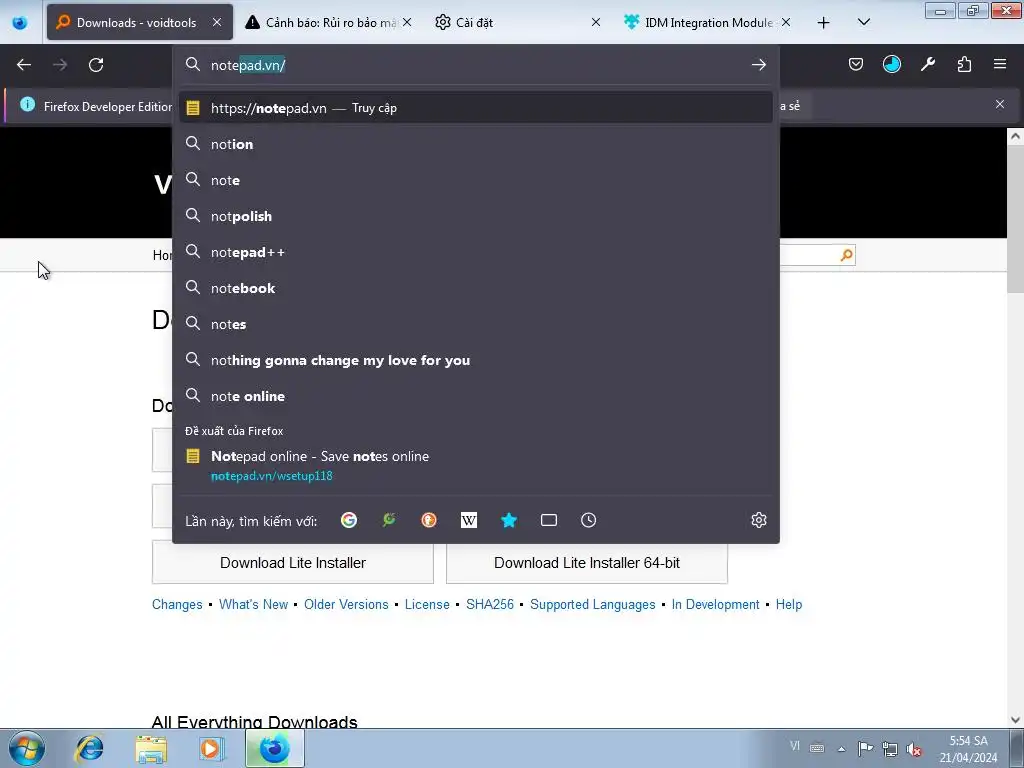This screenshot has height=768, width=1024.
Task: List all tabs with the chevron
Action: tap(863, 22)
